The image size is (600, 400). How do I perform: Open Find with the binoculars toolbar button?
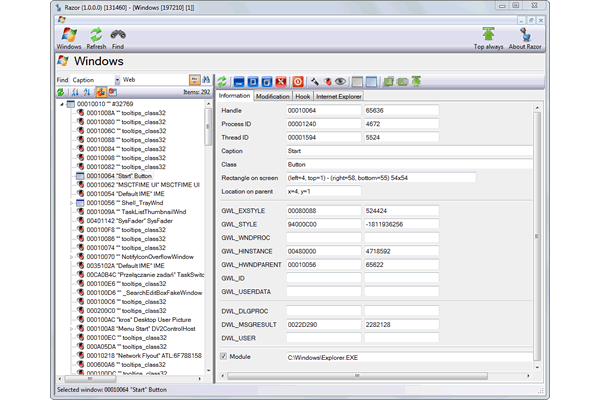tap(118, 38)
